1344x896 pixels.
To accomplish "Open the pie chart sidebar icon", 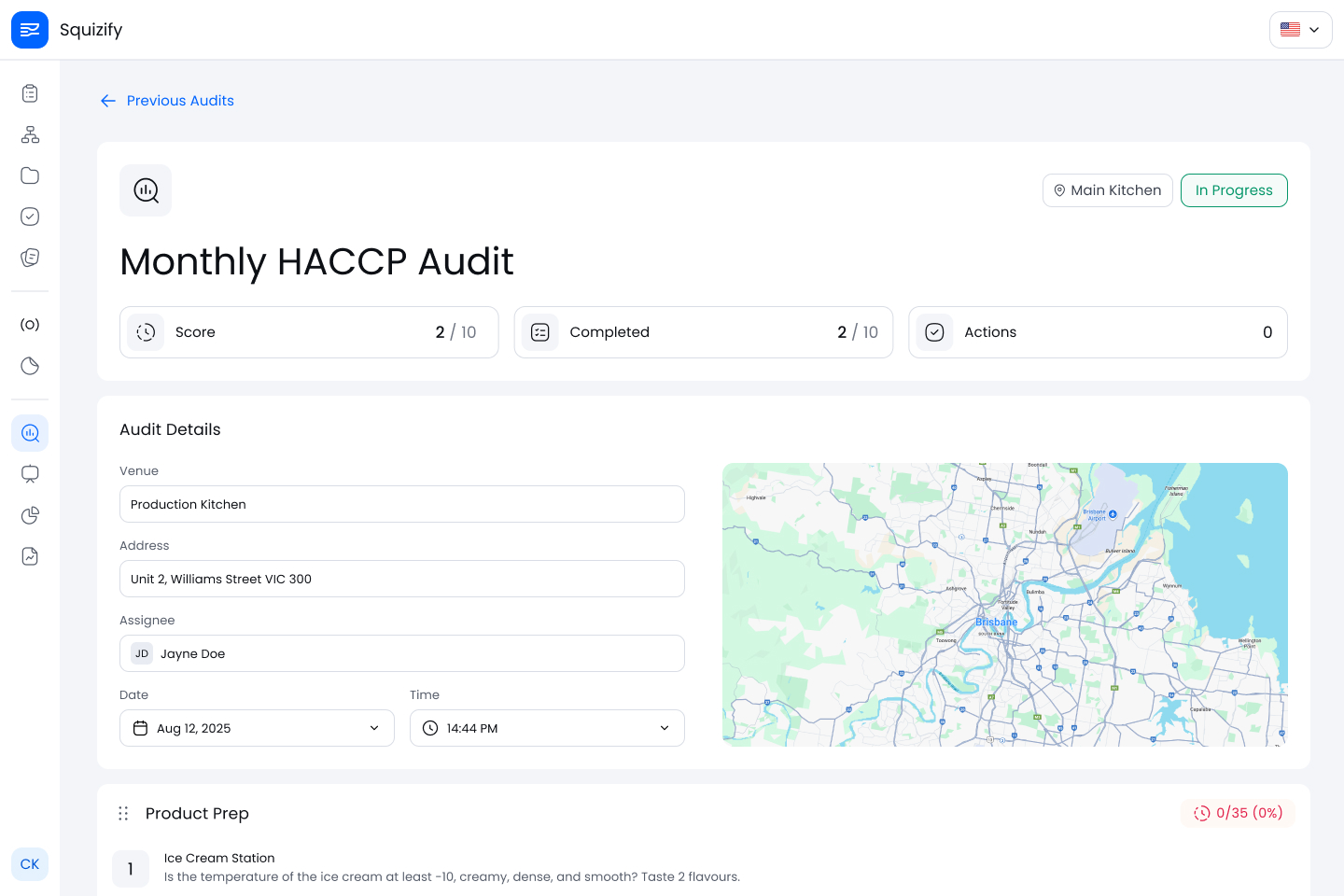I will [29, 514].
